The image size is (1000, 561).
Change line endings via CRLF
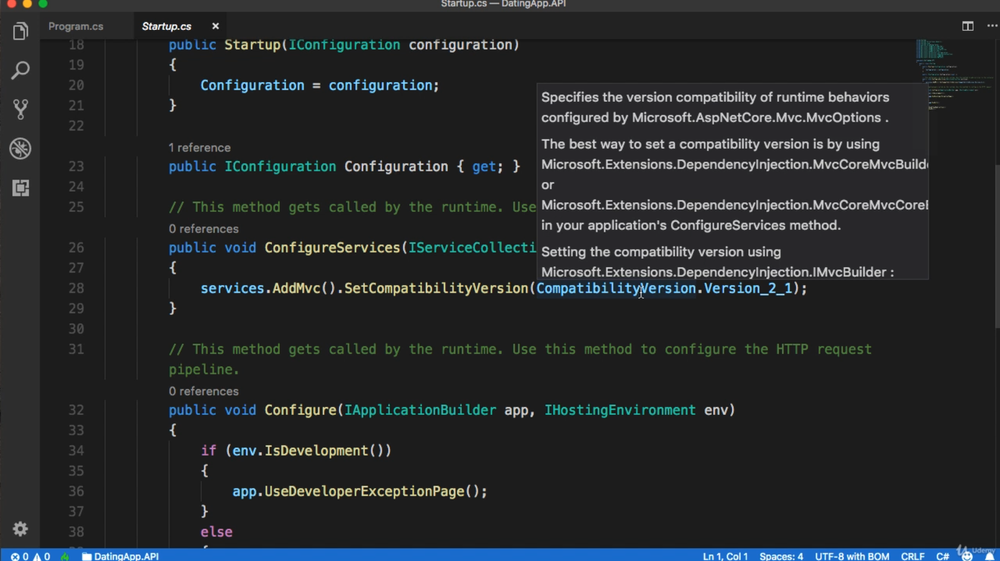(913, 556)
